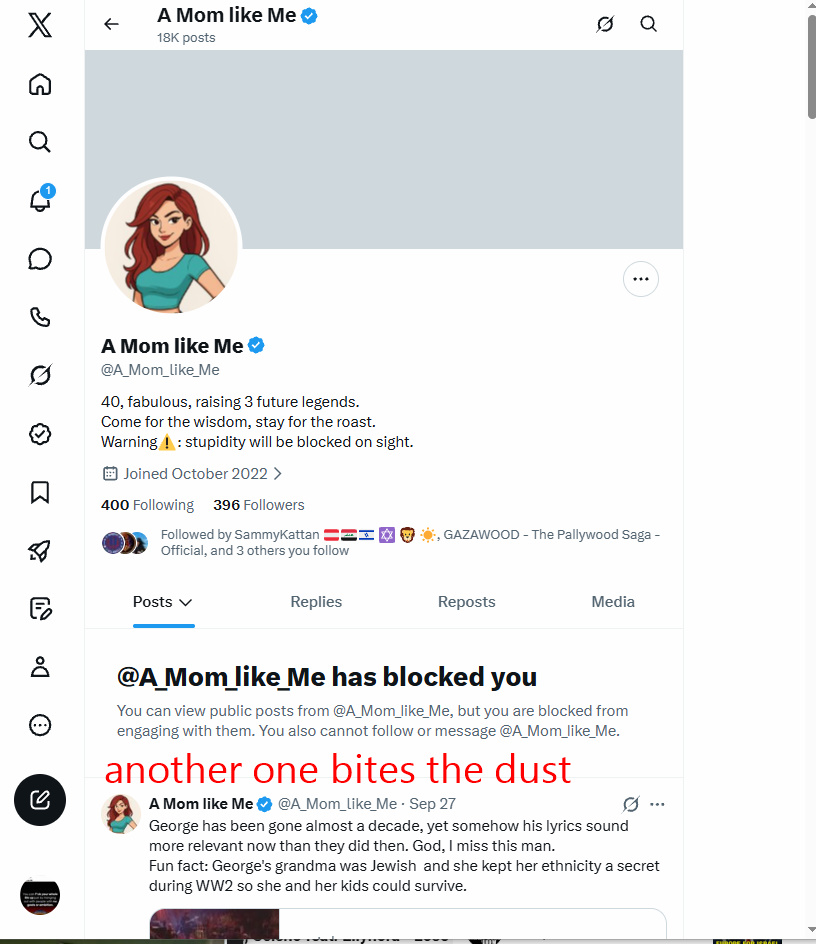Open the Explore search icon in sidebar
This screenshot has height=944, width=816.
40,142
